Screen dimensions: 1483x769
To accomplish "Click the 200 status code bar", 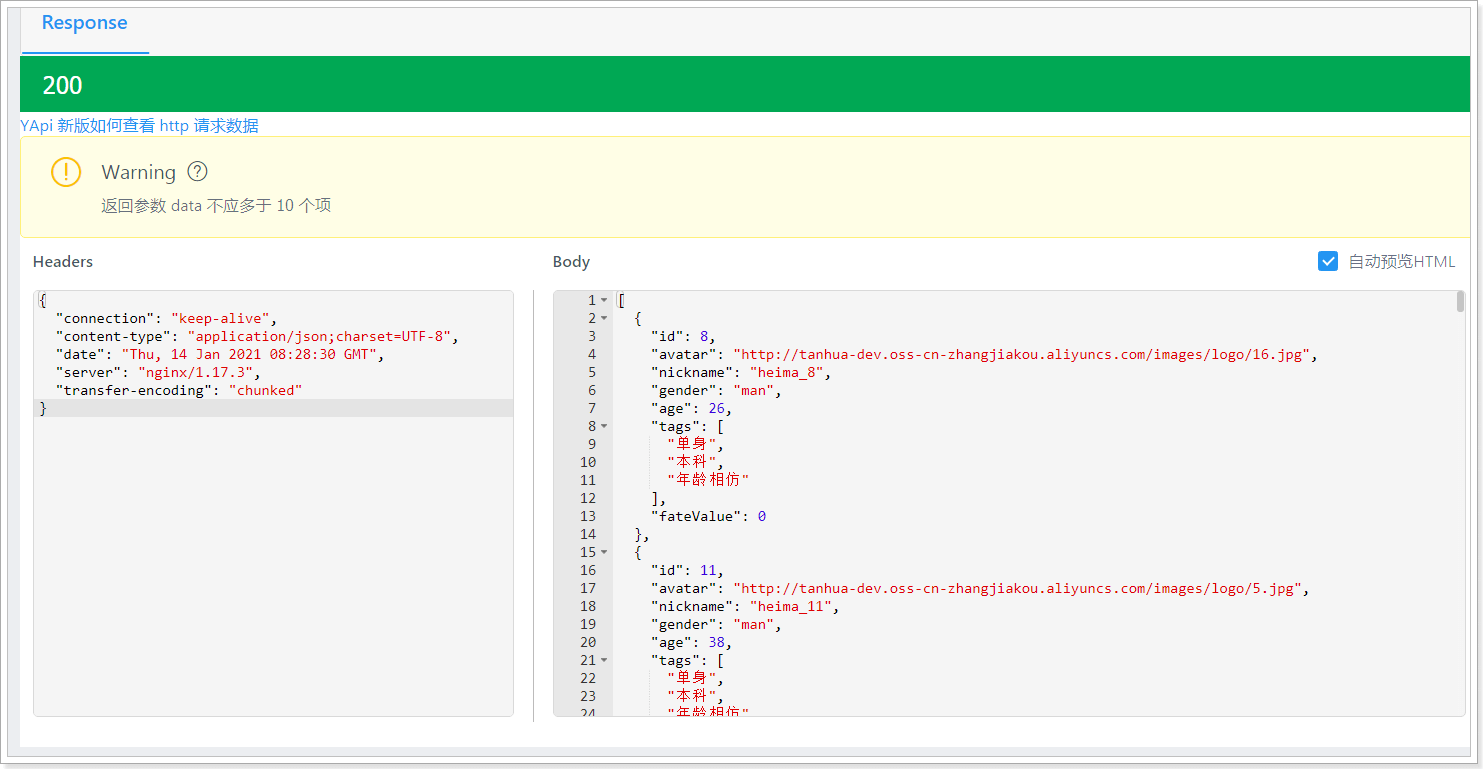I will click(x=745, y=85).
